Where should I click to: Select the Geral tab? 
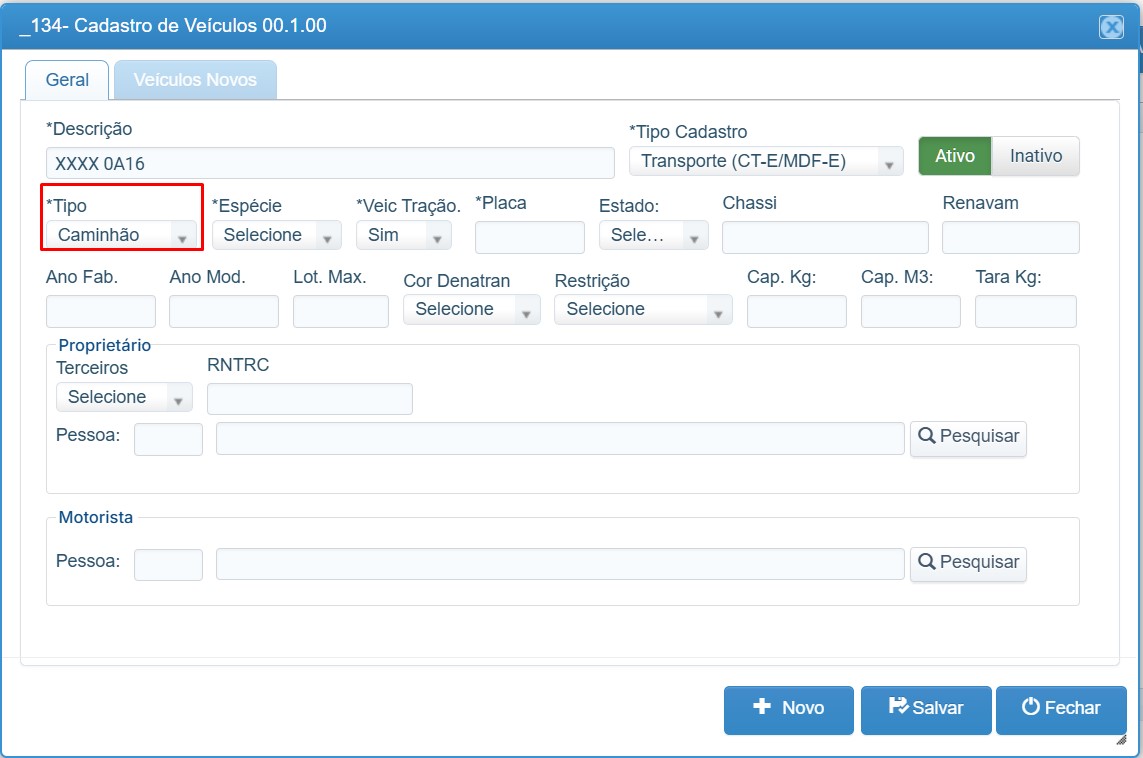point(67,79)
